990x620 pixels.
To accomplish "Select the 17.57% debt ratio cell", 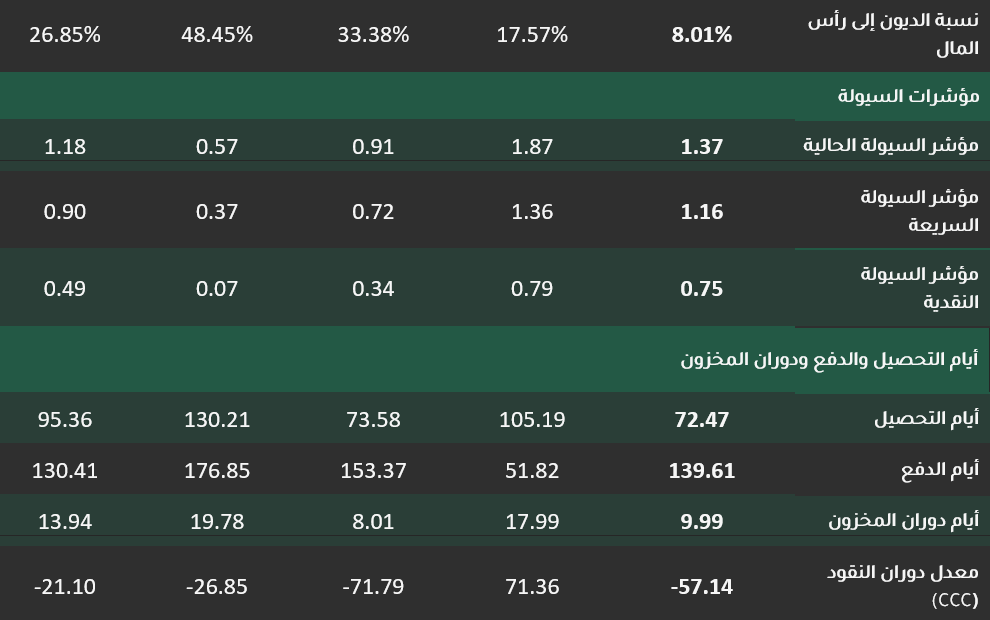I will (532, 35).
